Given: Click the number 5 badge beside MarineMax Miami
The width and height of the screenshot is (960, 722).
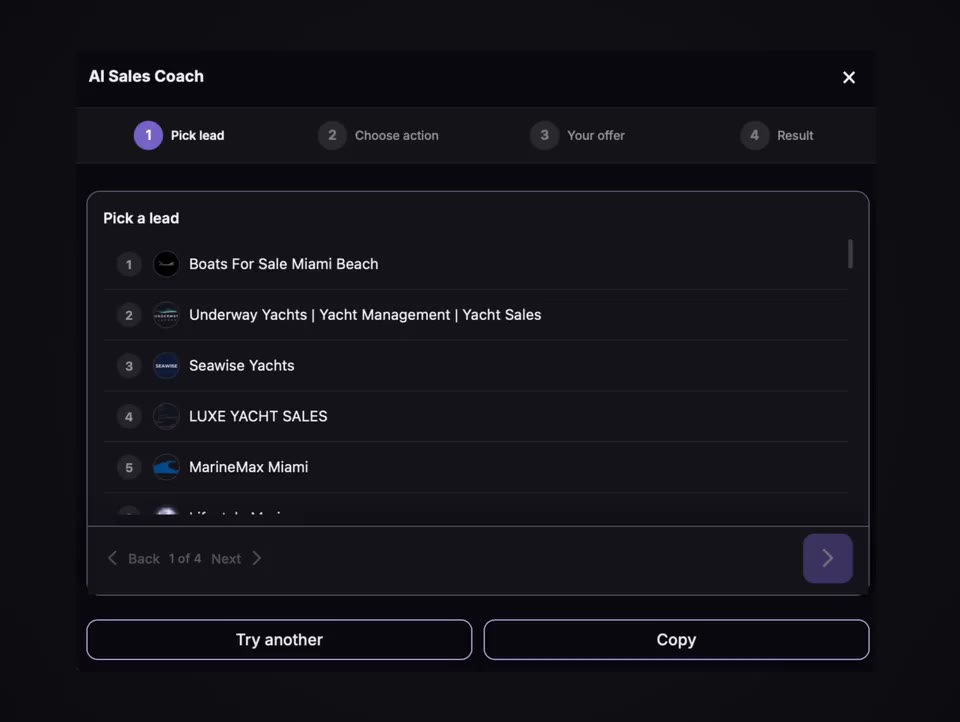Looking at the screenshot, I should [129, 468].
